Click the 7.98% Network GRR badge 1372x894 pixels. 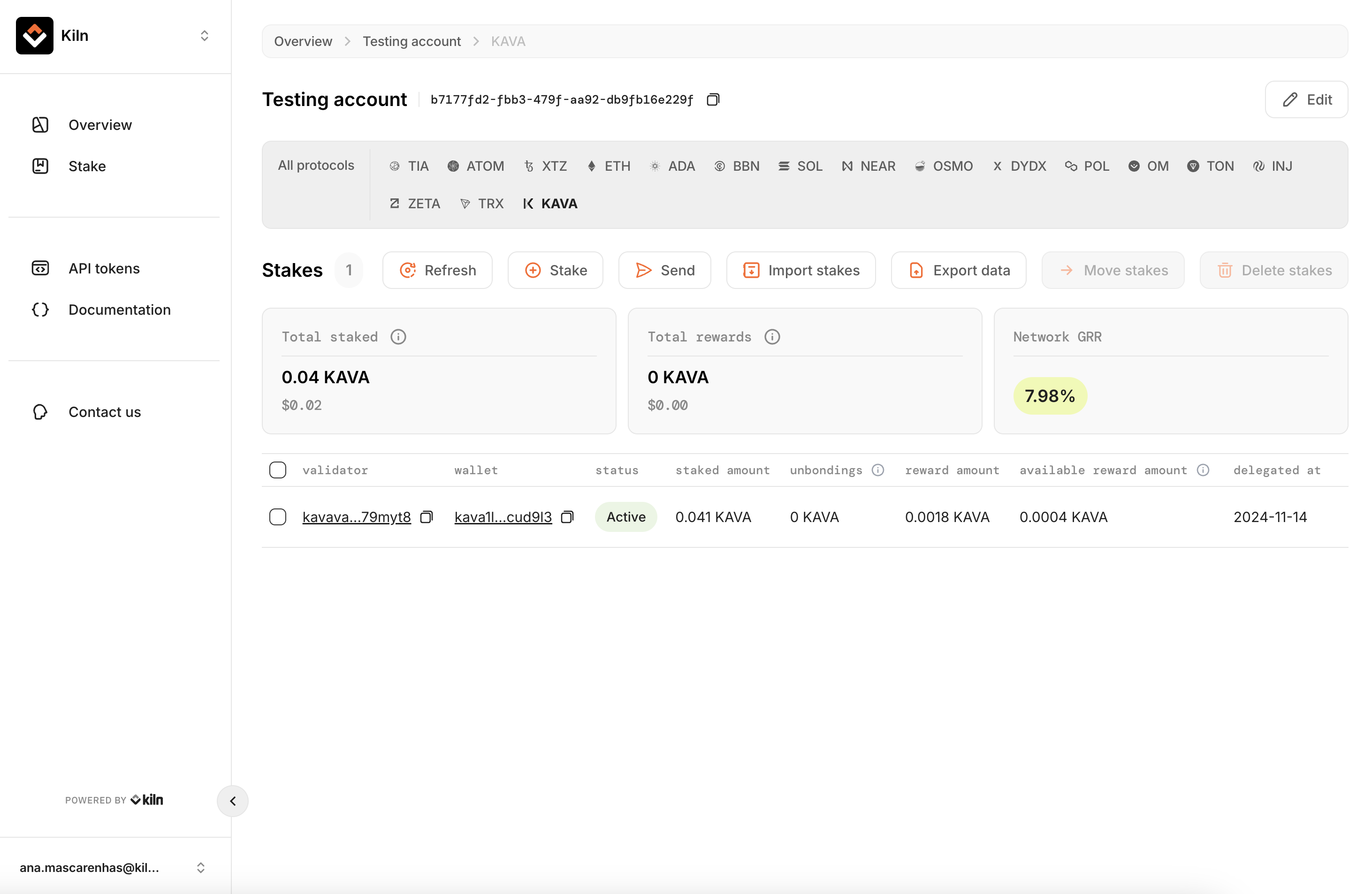point(1050,396)
